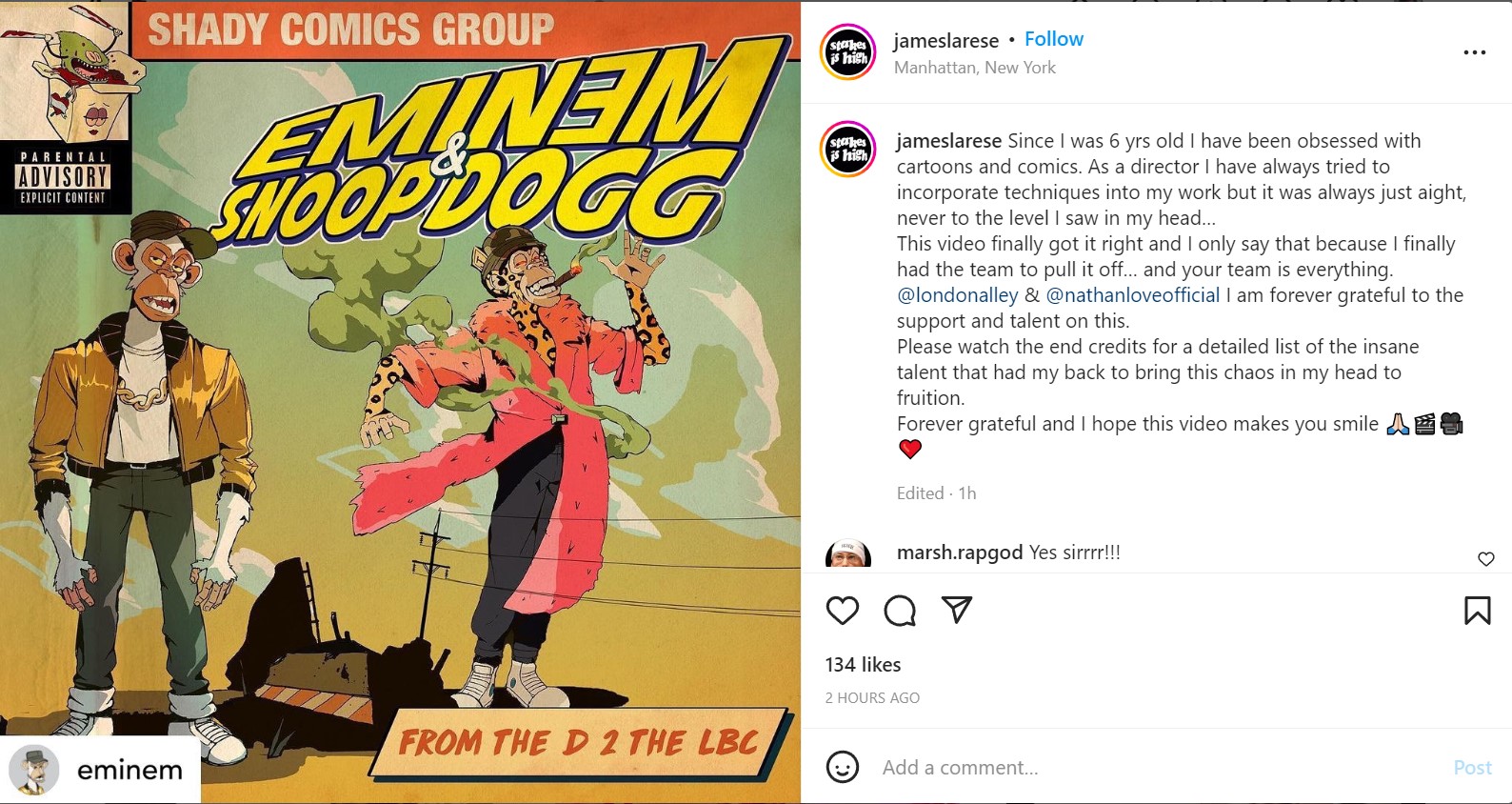Click the Follow link beside jameslarese
Screen dimensions: 1512x804
(x=1054, y=39)
